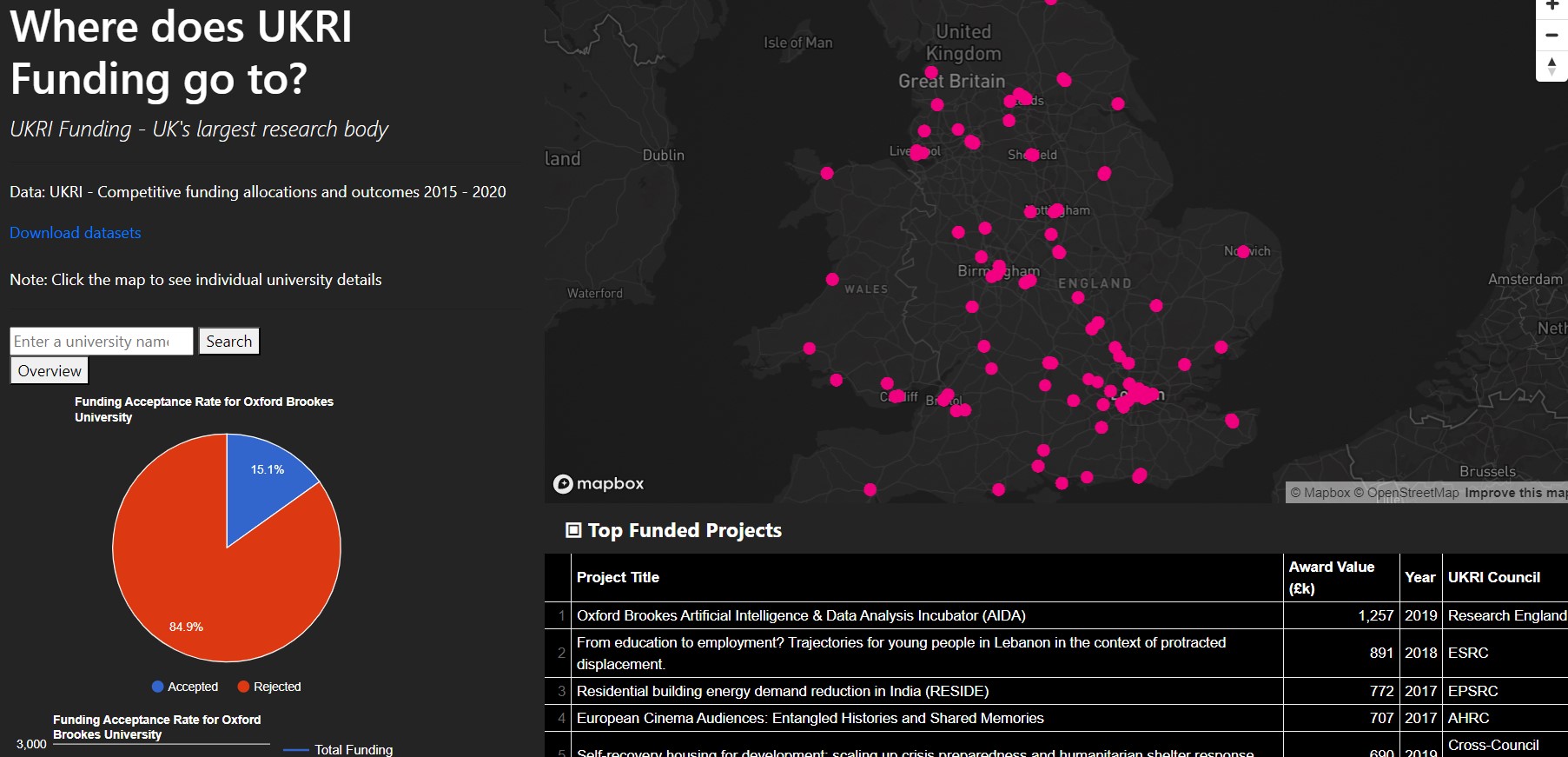Image resolution: width=1568 pixels, height=757 pixels.
Task: Select the map marker at Sheffield
Action: (x=1032, y=155)
